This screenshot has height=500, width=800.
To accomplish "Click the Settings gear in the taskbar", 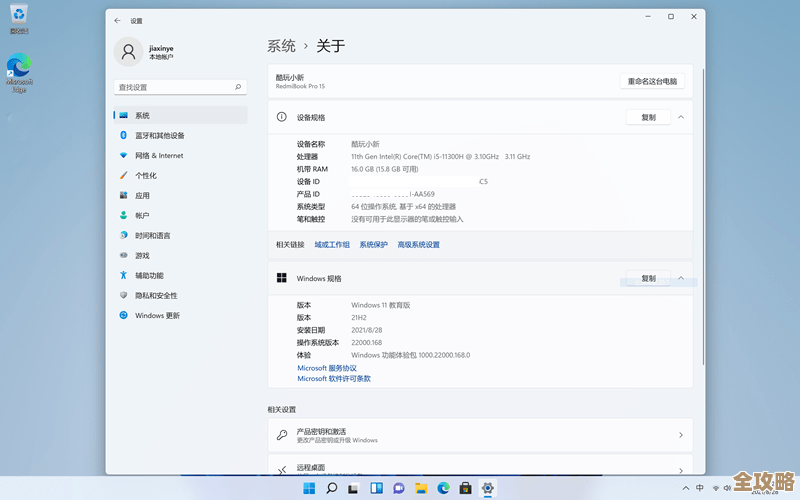I will pos(488,488).
